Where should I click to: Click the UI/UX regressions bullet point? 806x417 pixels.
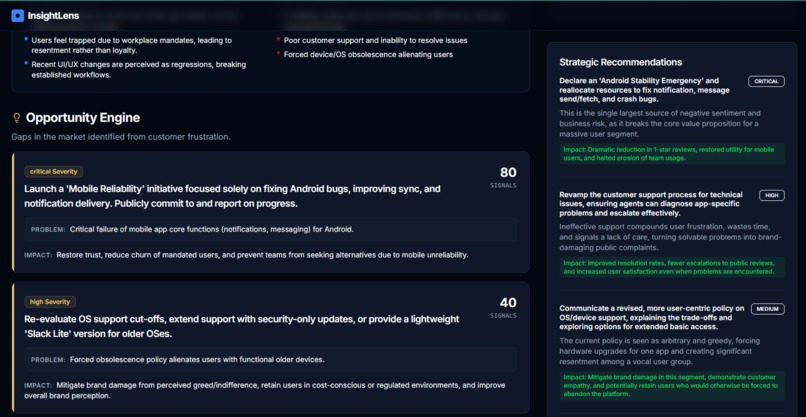click(x=139, y=69)
